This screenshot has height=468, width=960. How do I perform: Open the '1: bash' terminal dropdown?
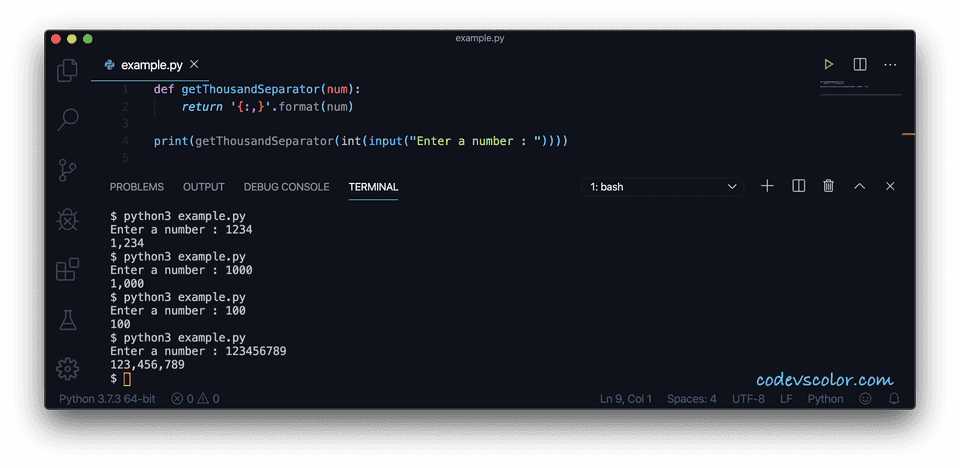[x=662, y=187]
